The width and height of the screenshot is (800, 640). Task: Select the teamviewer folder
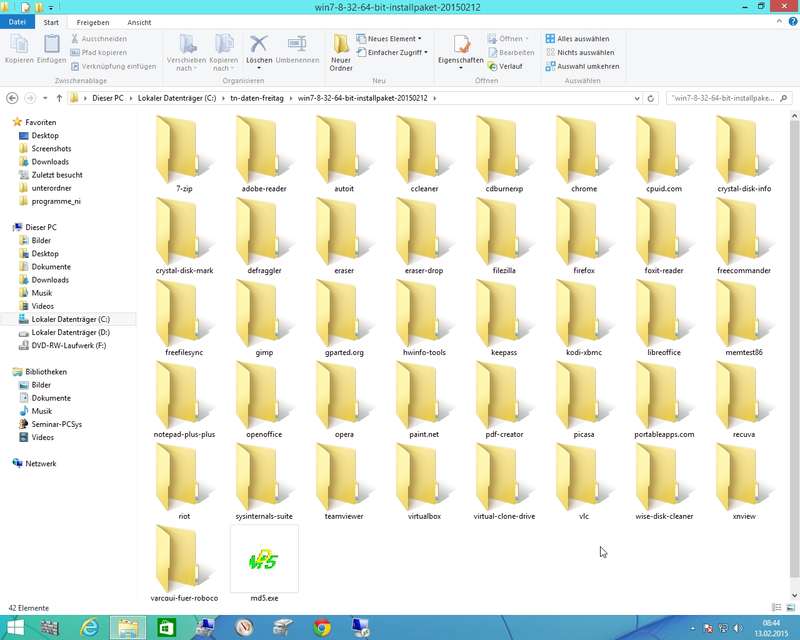pyautogui.click(x=344, y=482)
